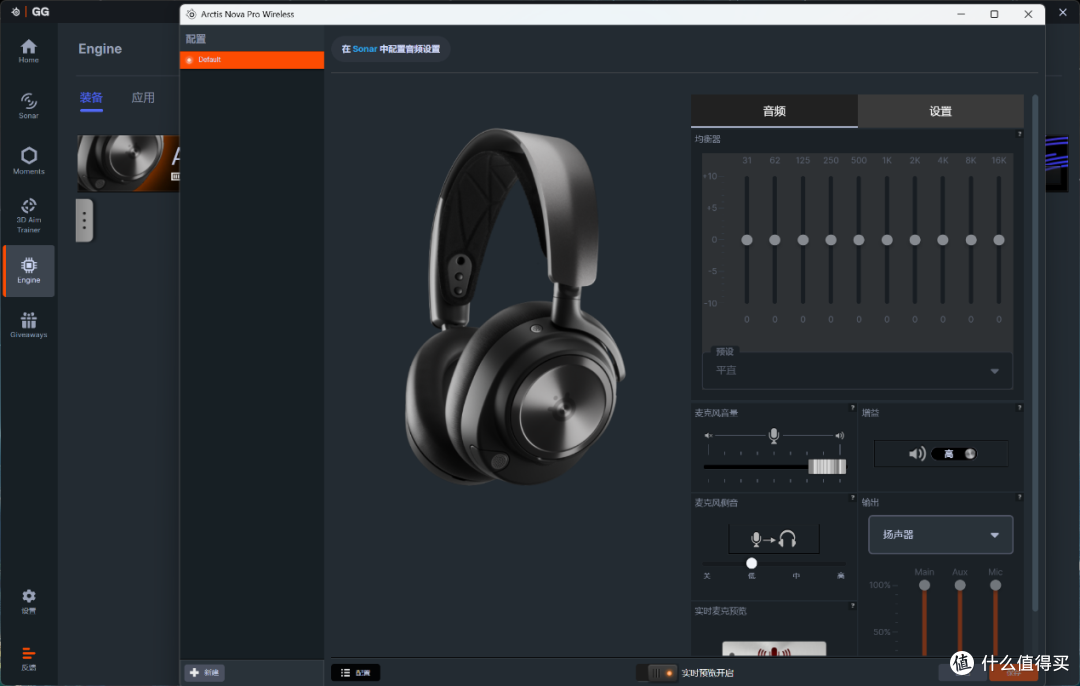Select the Engine sidebar icon
This screenshot has width=1080, height=686.
28,271
